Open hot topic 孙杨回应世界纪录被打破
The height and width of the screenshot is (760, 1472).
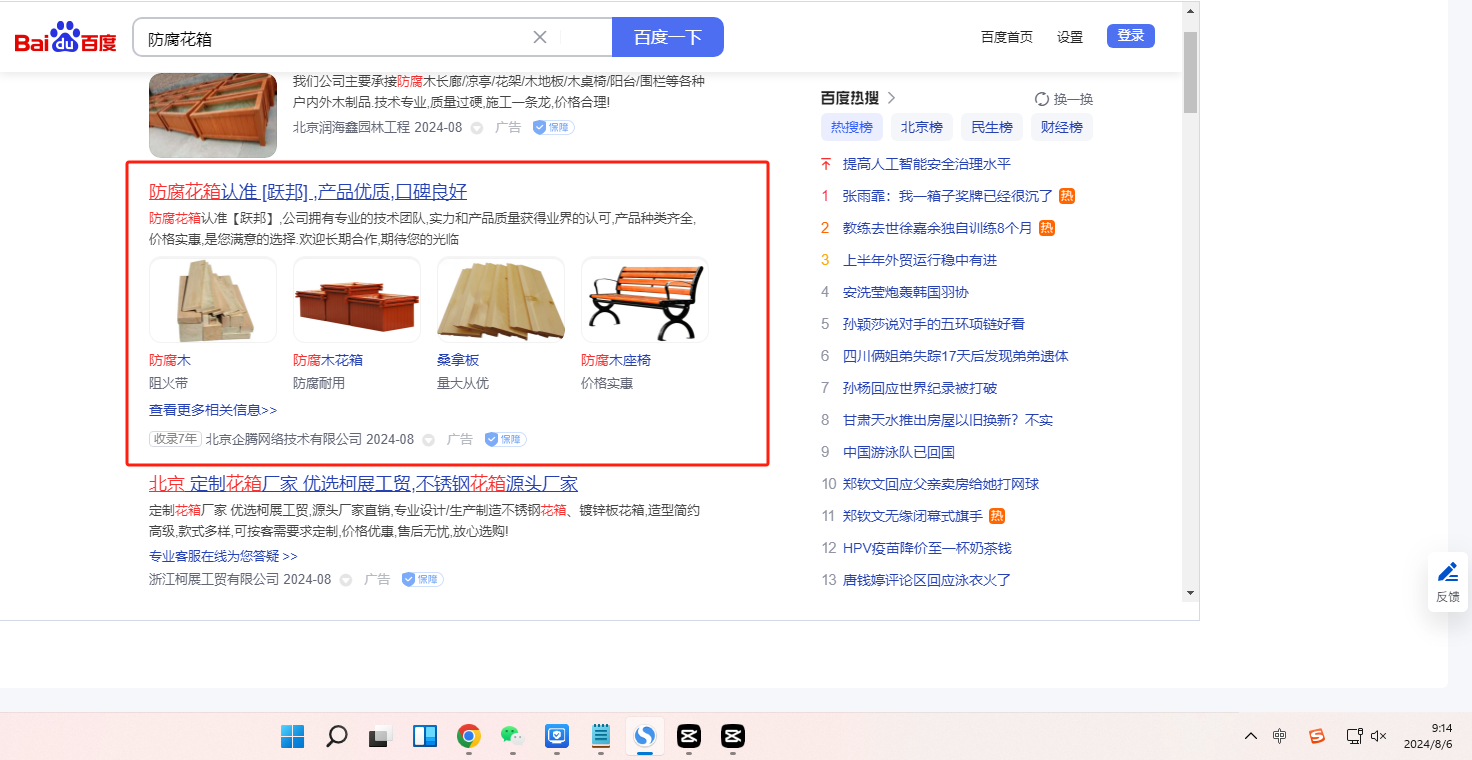920,388
